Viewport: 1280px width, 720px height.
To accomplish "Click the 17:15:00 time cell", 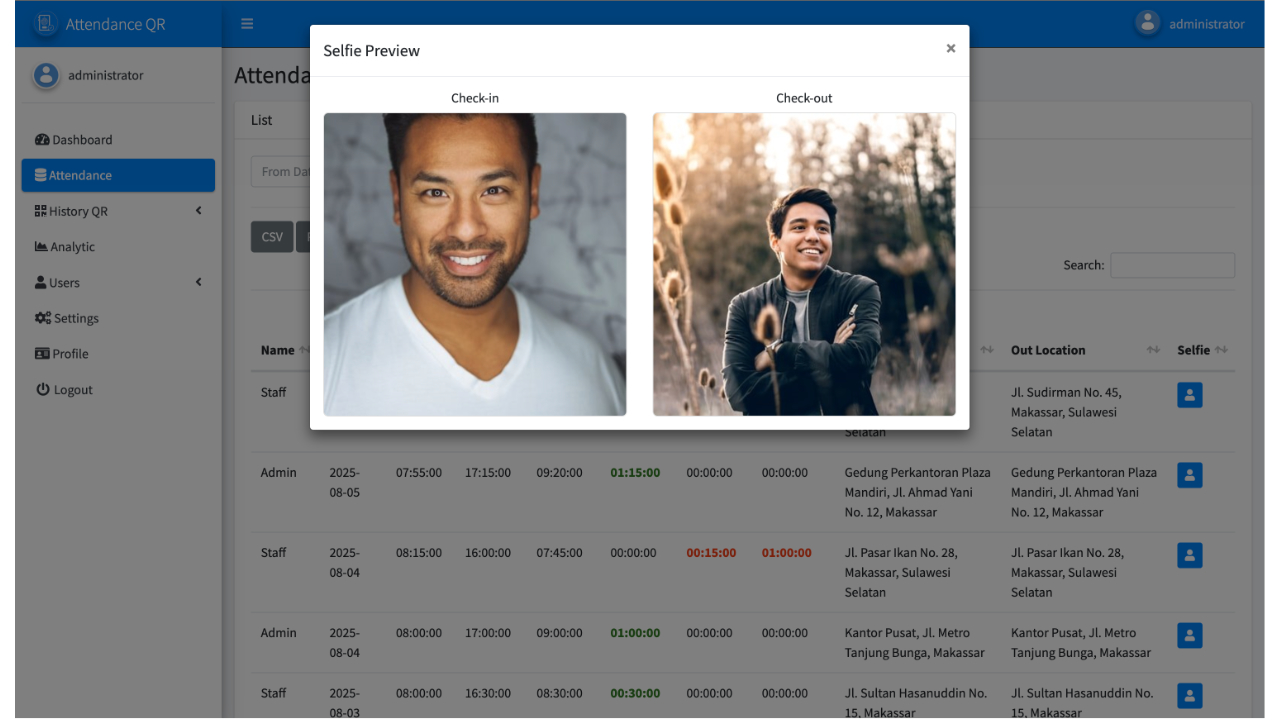I will (x=488, y=473).
